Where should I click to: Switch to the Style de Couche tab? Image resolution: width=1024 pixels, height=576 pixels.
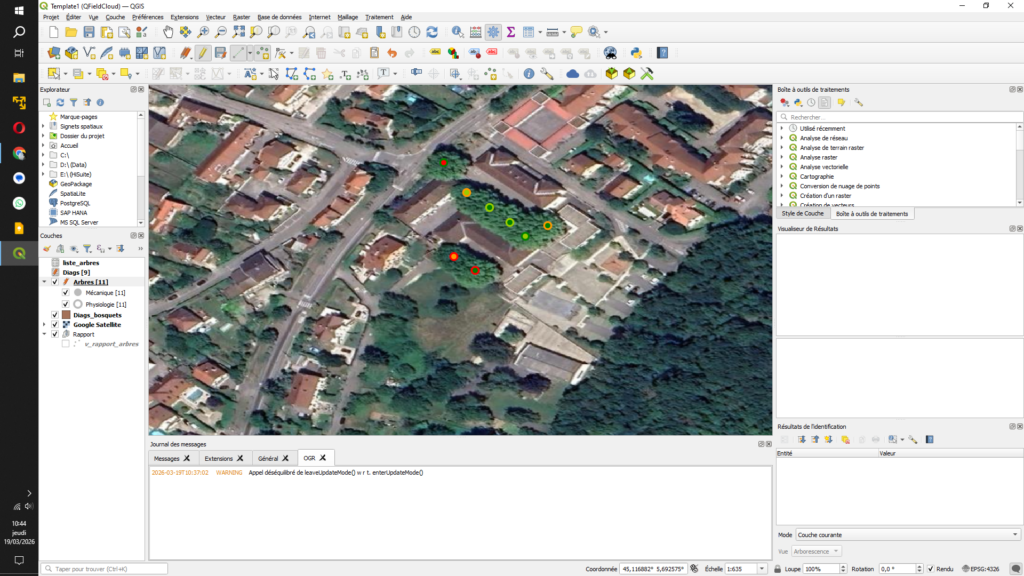(803, 214)
